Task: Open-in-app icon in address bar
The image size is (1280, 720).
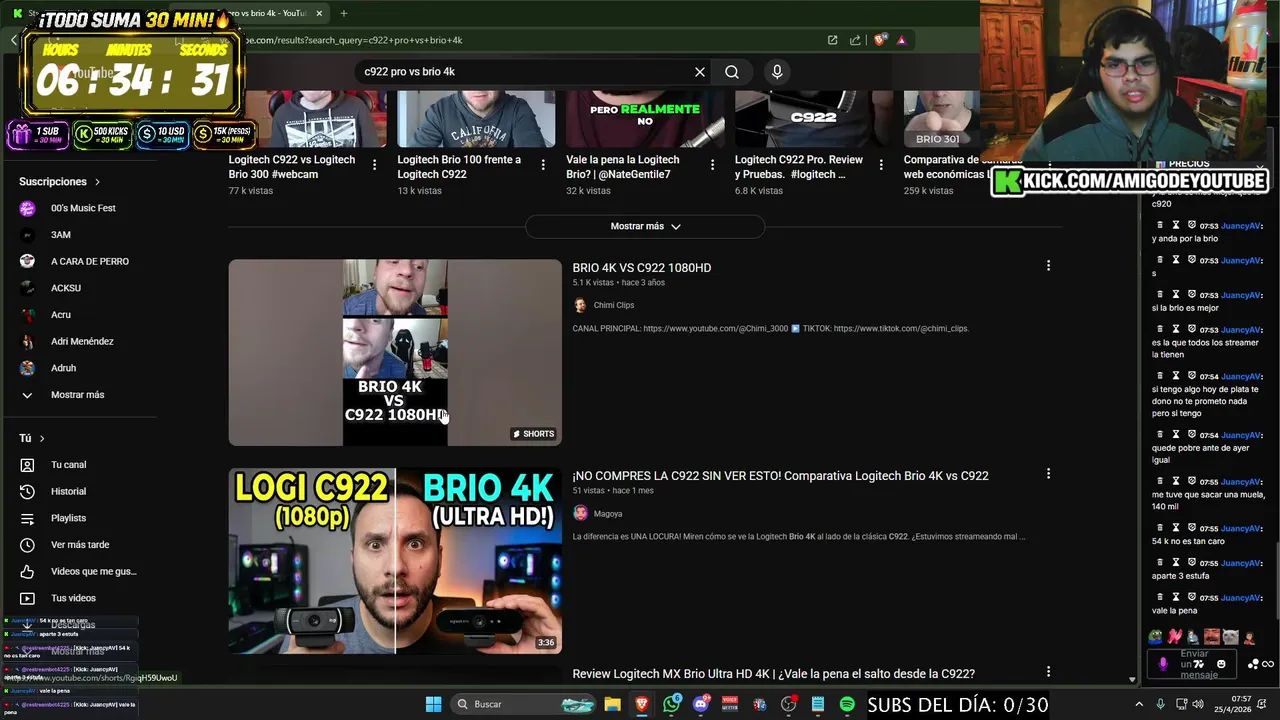Action: click(x=832, y=40)
